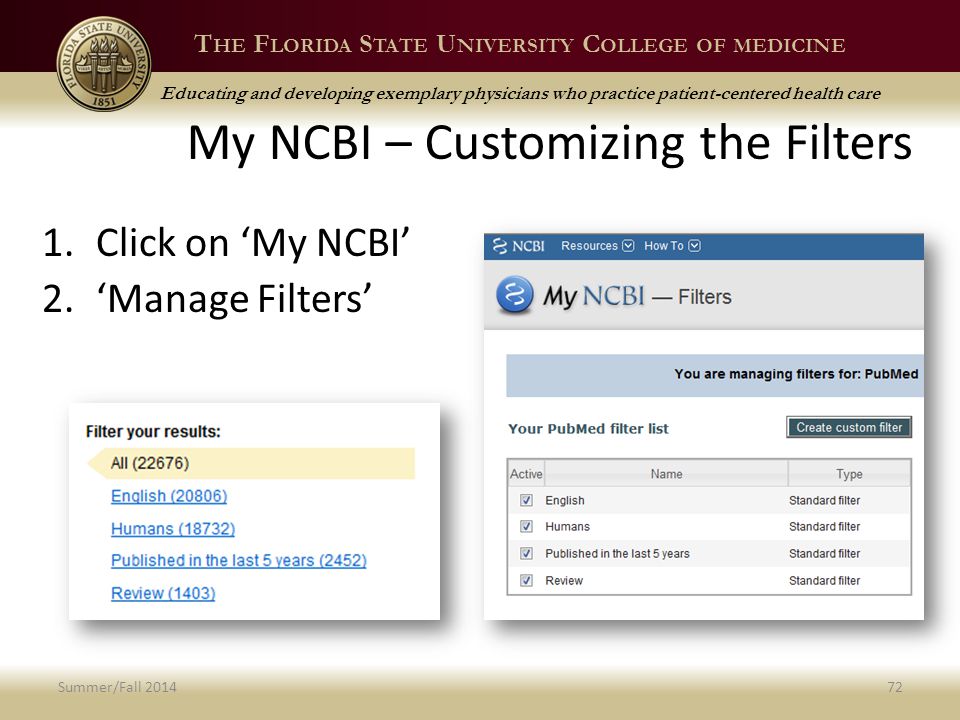Screen dimensions: 960x720
Task: Open the Review (1403) filter link
Action: point(163,593)
